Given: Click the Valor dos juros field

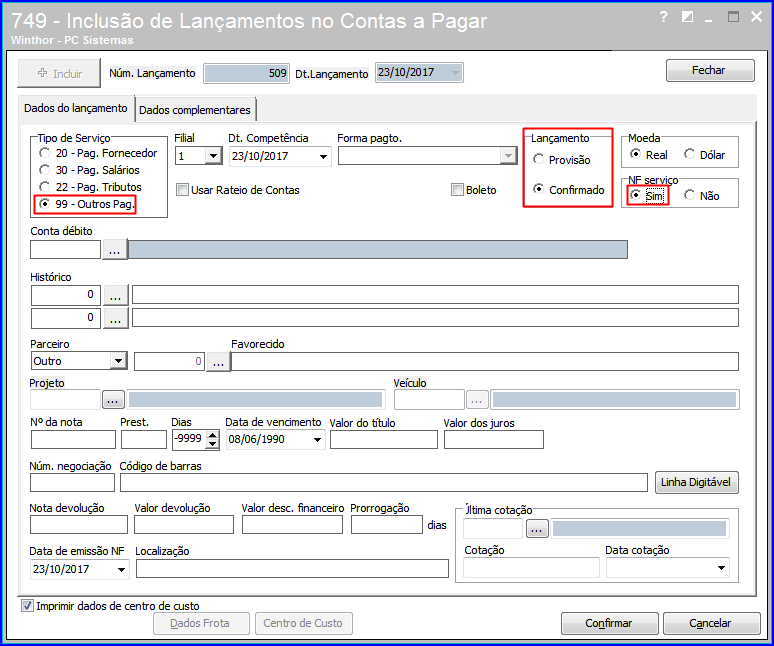Looking at the screenshot, I should tap(494, 439).
